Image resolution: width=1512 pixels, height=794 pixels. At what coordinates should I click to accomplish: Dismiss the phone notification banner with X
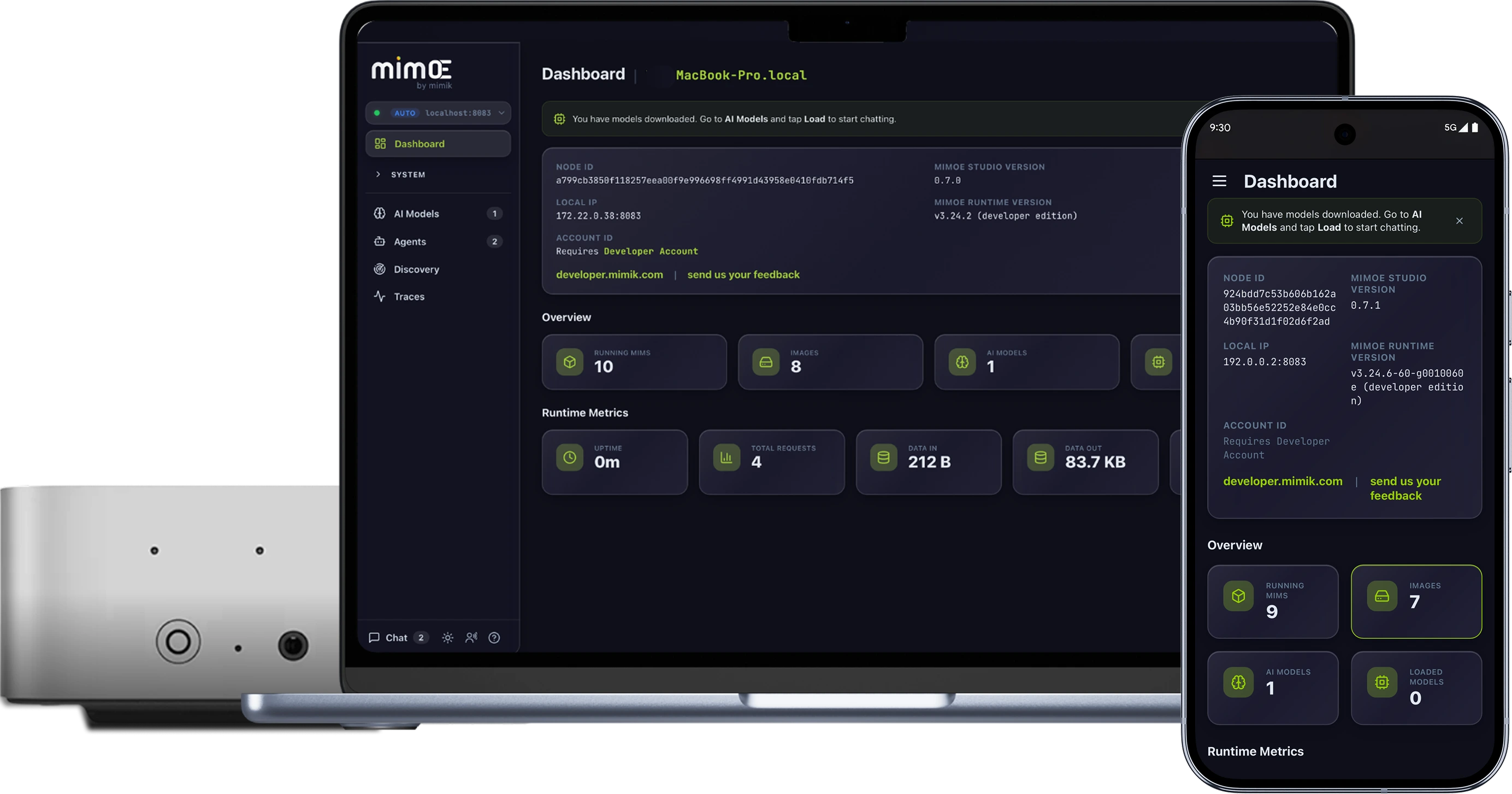point(1459,221)
